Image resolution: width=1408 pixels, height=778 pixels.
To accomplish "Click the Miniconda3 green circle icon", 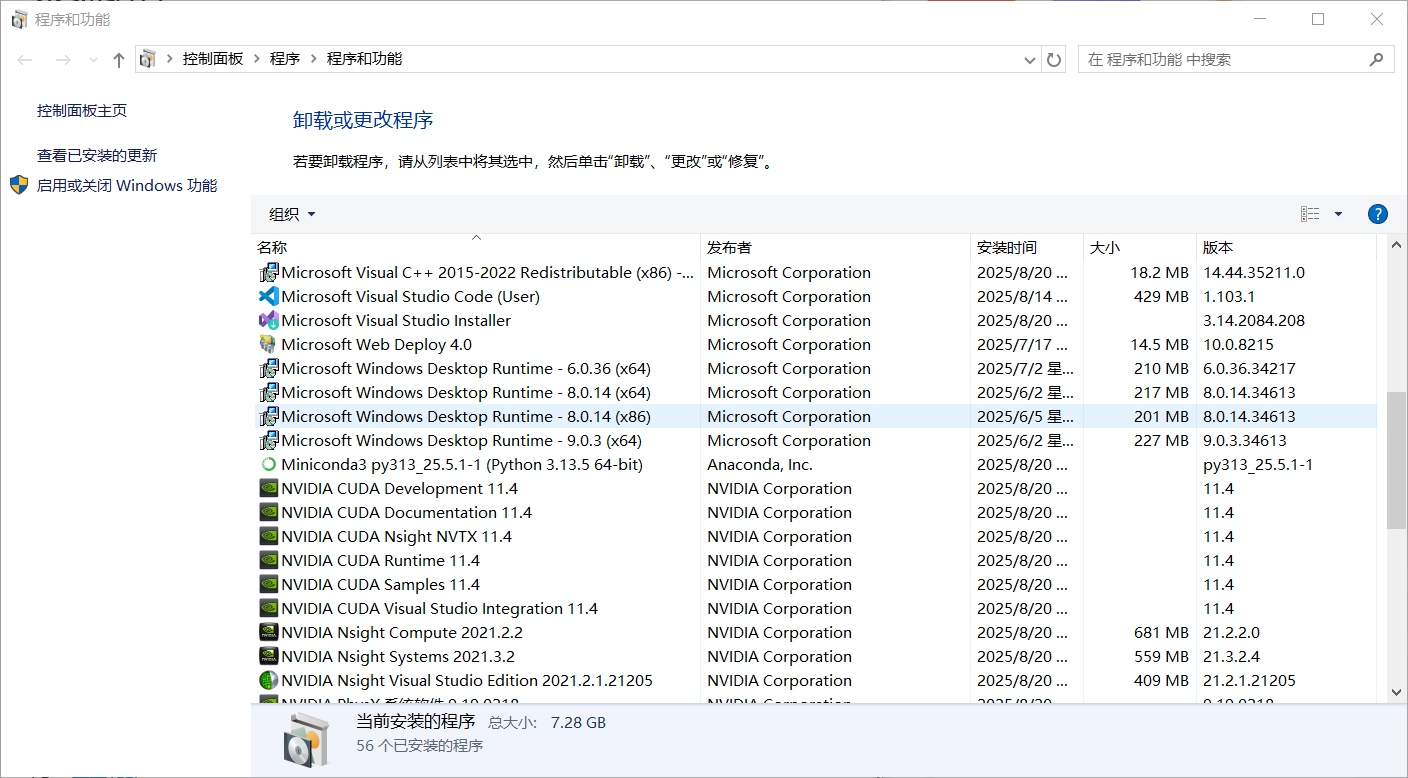I will (x=268, y=464).
